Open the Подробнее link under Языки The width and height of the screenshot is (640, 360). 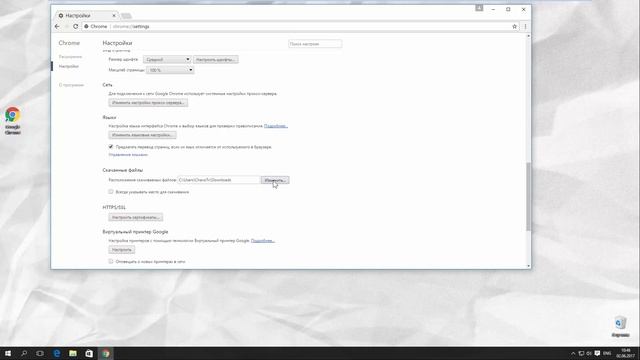tap(276, 126)
